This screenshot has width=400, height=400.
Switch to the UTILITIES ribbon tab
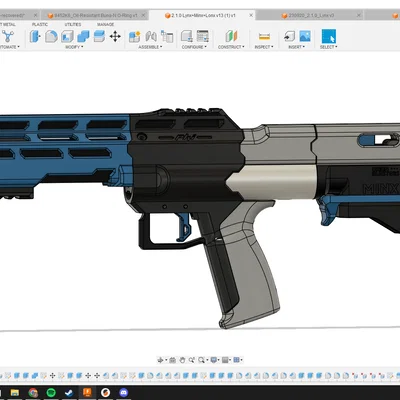pyautogui.click(x=73, y=24)
